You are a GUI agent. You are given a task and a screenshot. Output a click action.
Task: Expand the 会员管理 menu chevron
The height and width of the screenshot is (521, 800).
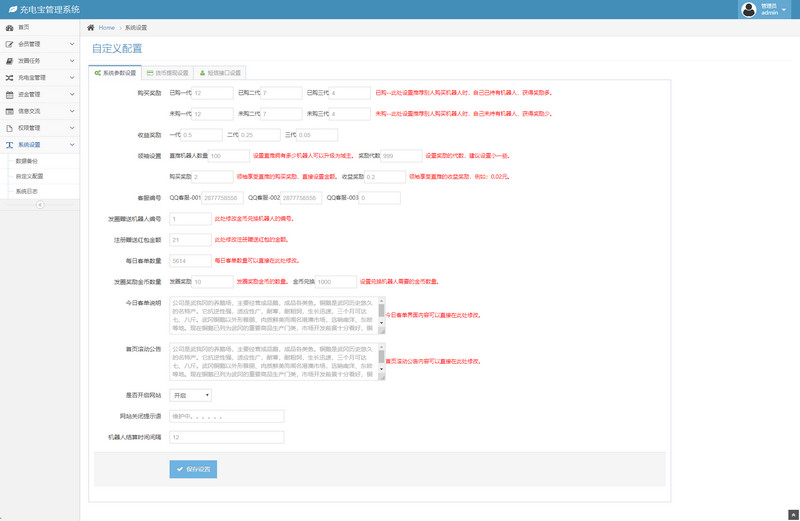pyautogui.click(x=72, y=44)
